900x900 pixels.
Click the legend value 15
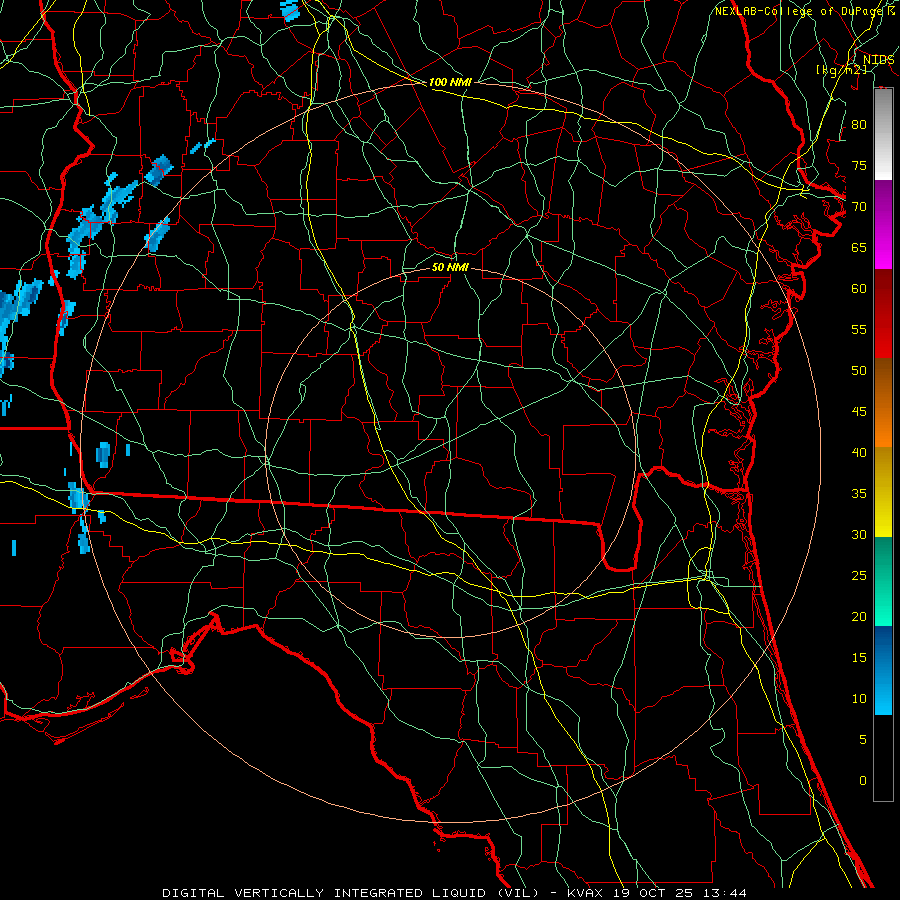point(859,657)
